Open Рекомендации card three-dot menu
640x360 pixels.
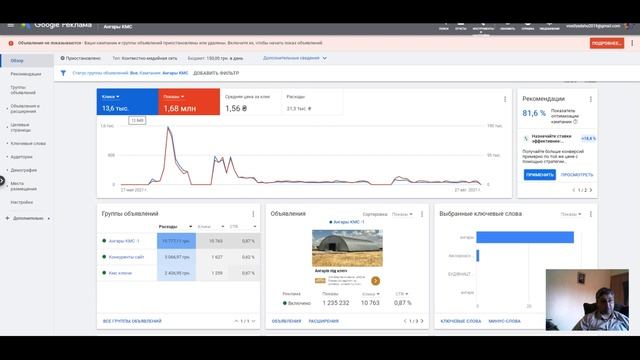pos(591,99)
